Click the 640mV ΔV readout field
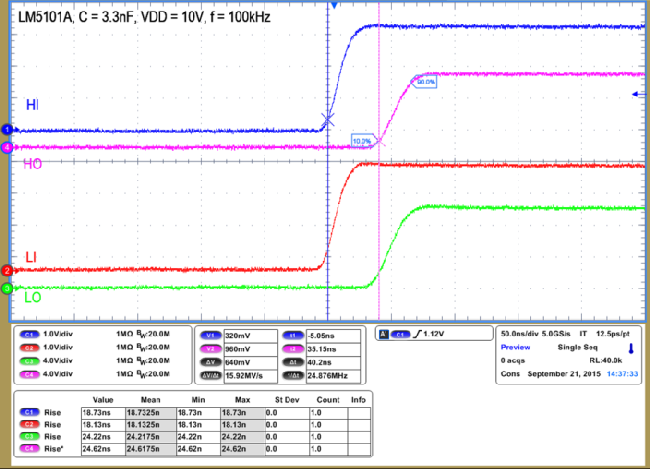 coord(250,362)
